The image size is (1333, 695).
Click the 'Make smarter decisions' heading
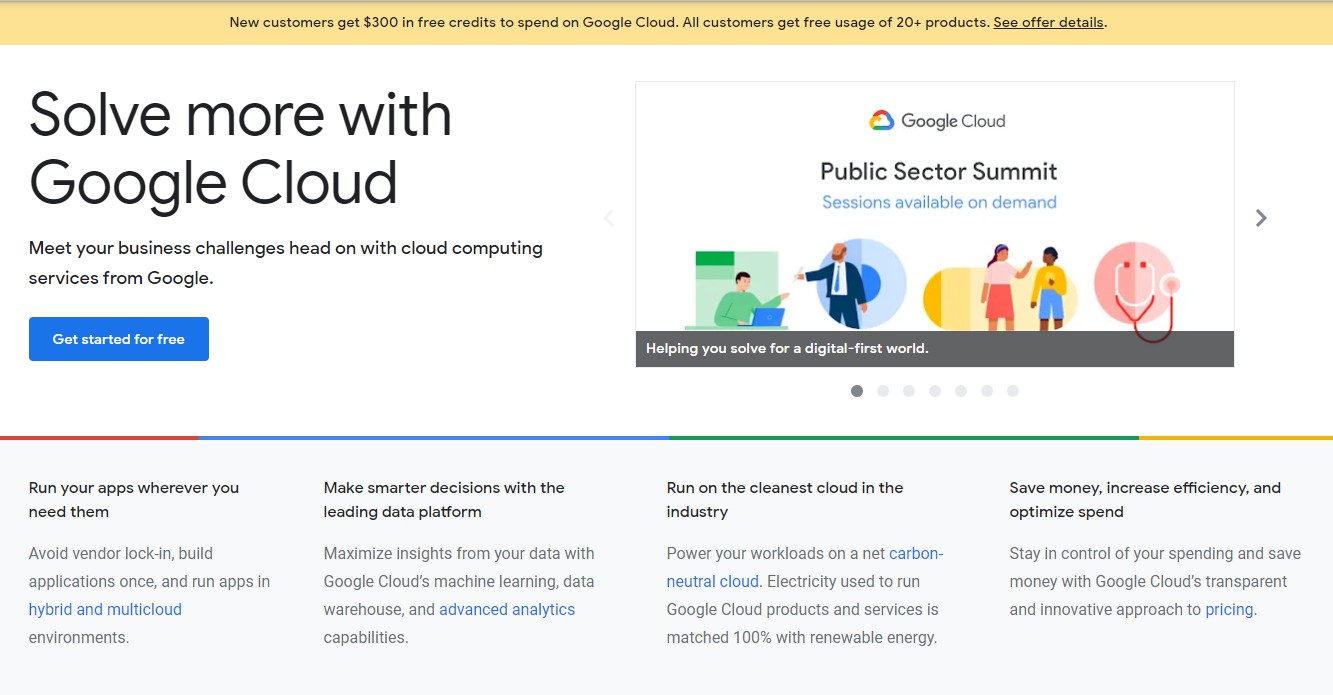444,500
